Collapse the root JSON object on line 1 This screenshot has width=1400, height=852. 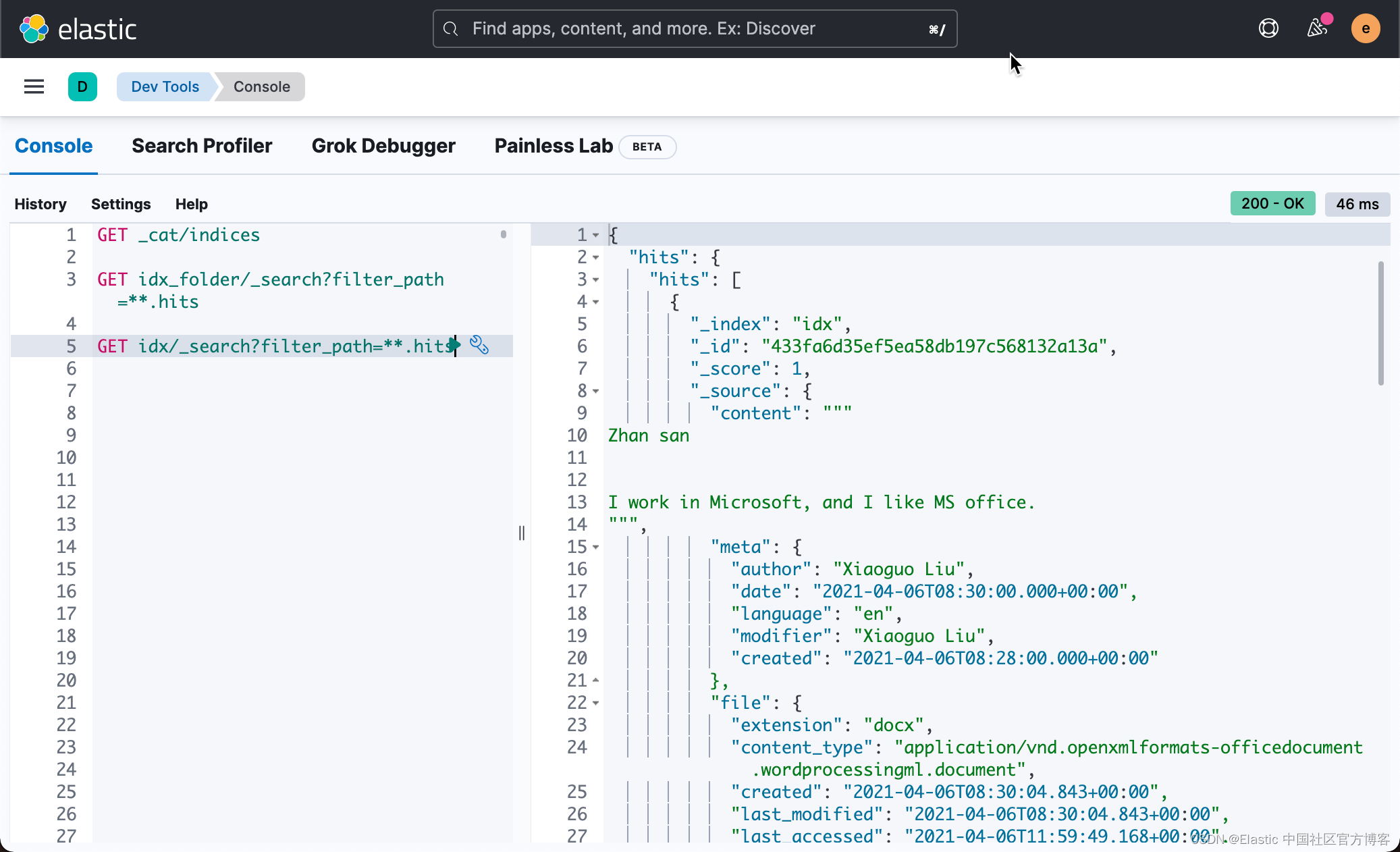tap(595, 235)
